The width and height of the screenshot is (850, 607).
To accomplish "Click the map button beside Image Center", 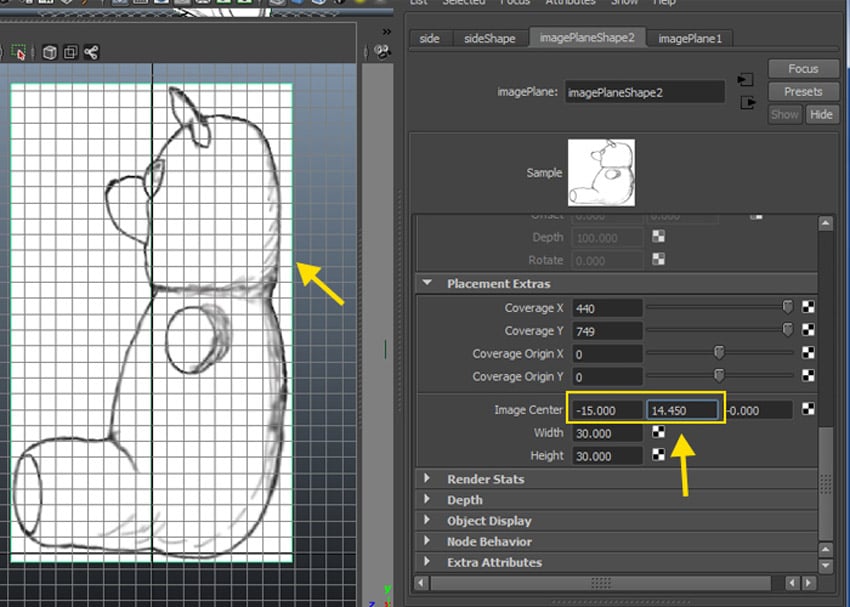I will coord(808,409).
